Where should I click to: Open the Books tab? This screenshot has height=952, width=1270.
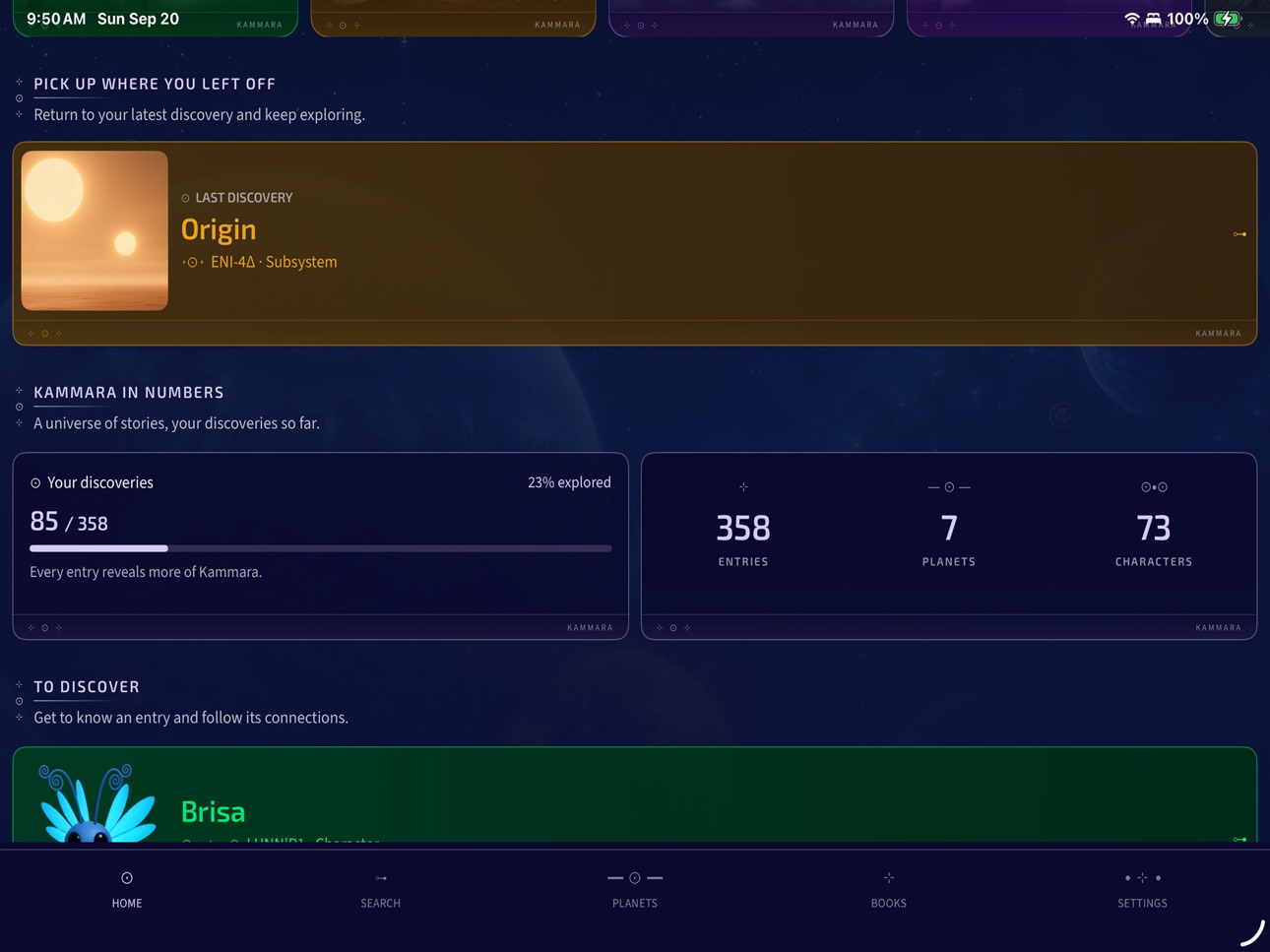[x=888, y=889]
